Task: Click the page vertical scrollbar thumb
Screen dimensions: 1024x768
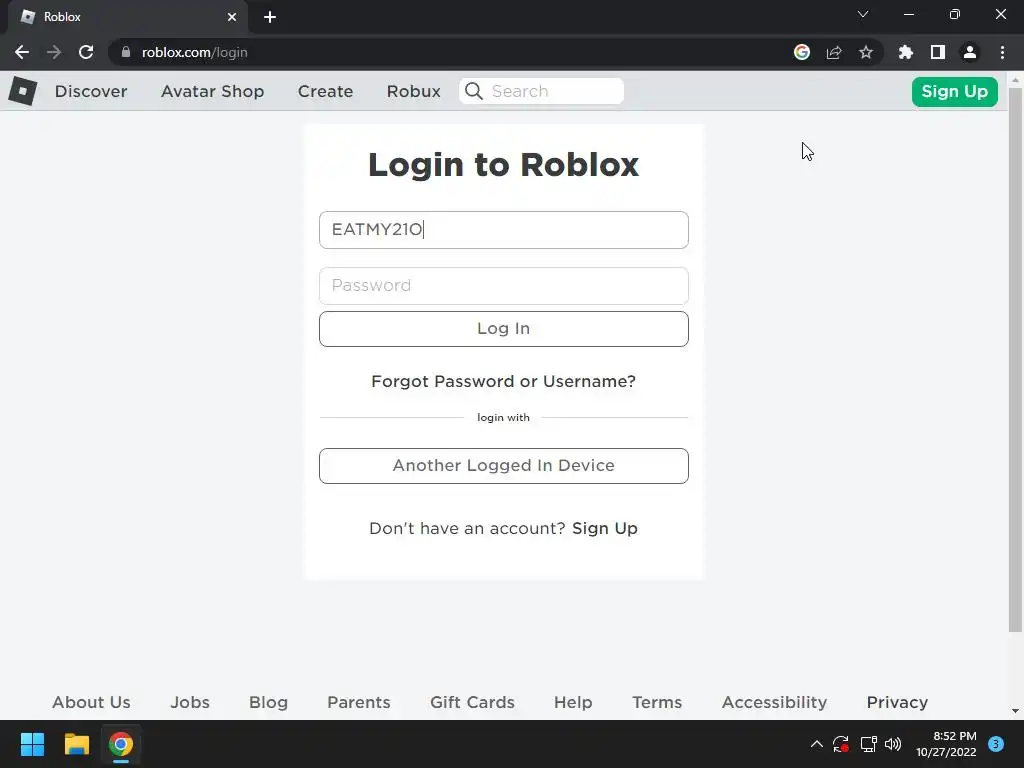Action: (x=1015, y=360)
